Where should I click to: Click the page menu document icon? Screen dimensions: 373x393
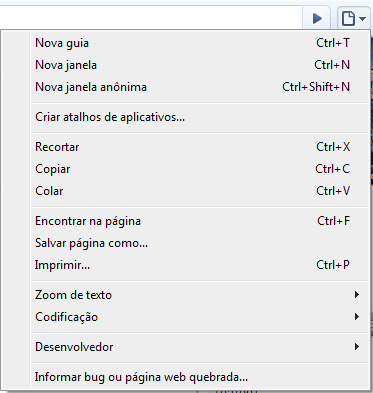point(348,18)
